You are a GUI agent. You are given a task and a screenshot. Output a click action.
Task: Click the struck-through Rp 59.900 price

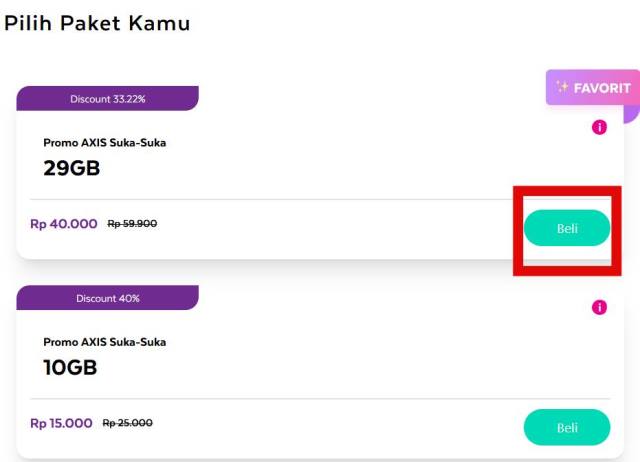pyautogui.click(x=132, y=224)
